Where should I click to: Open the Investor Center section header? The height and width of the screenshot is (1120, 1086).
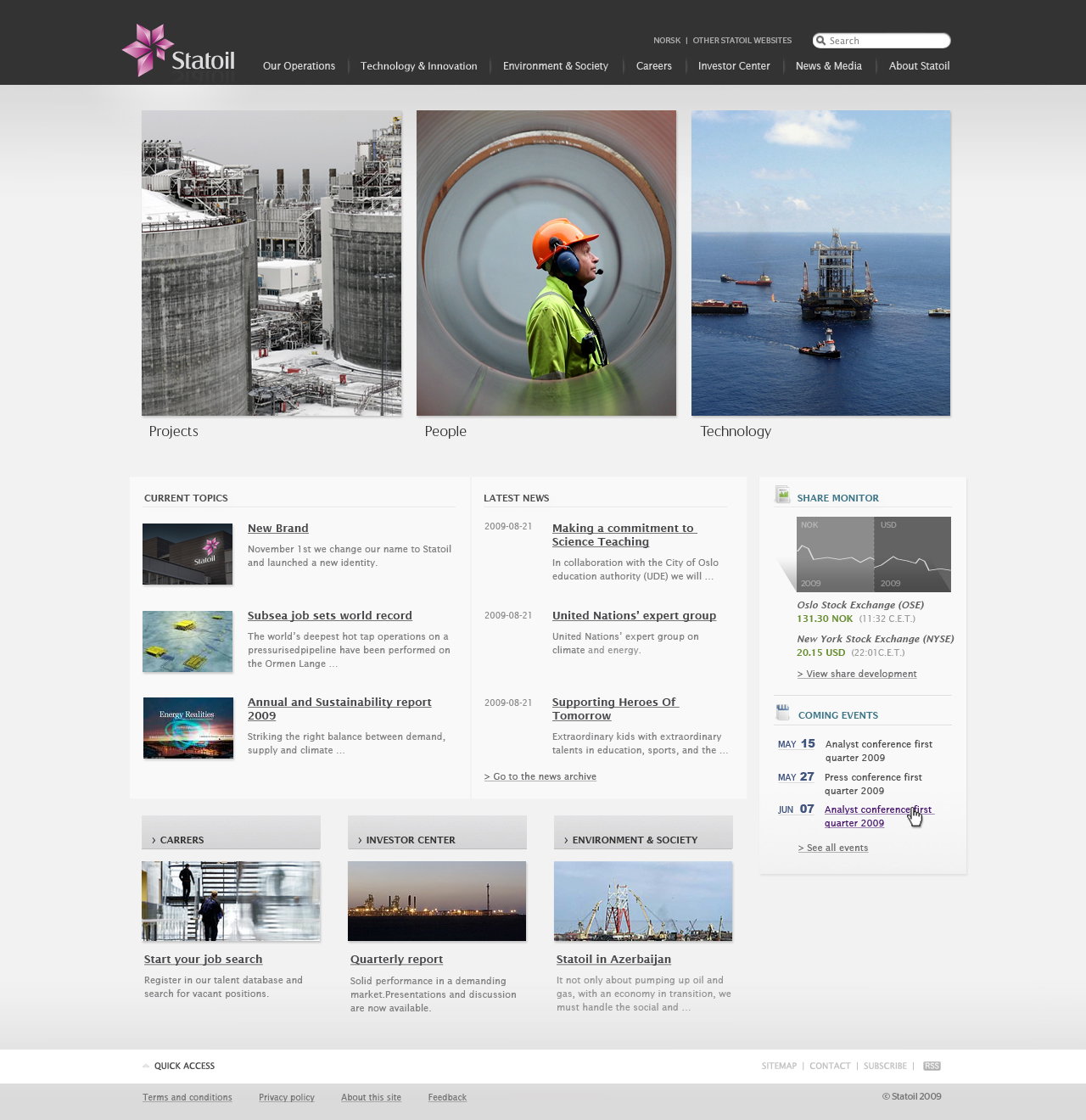pos(437,832)
